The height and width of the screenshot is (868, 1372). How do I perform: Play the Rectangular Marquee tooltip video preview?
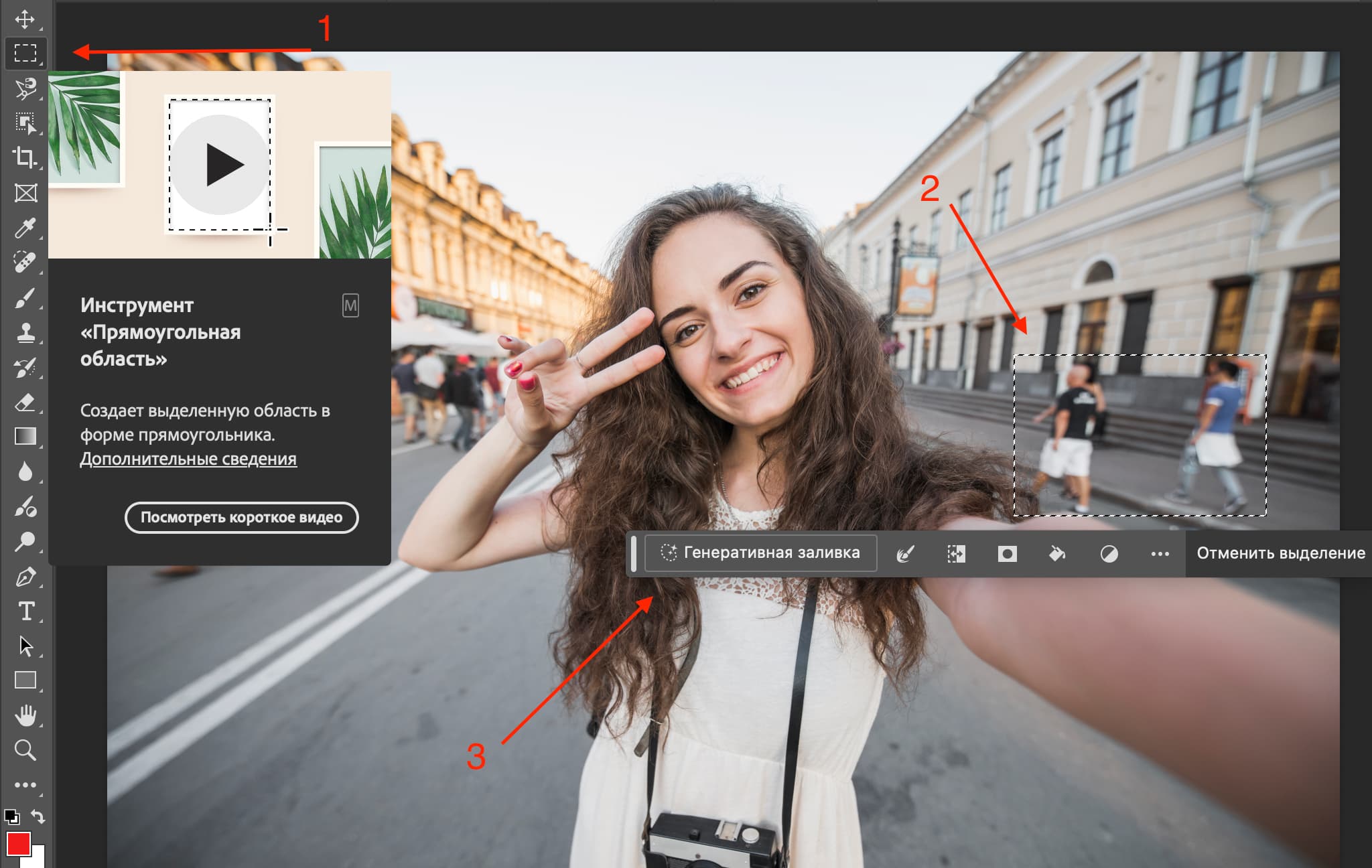[220, 164]
